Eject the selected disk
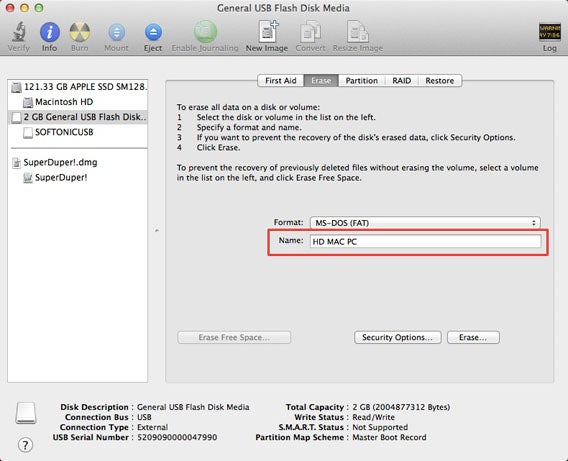This screenshot has height=461, width=568. click(x=153, y=32)
